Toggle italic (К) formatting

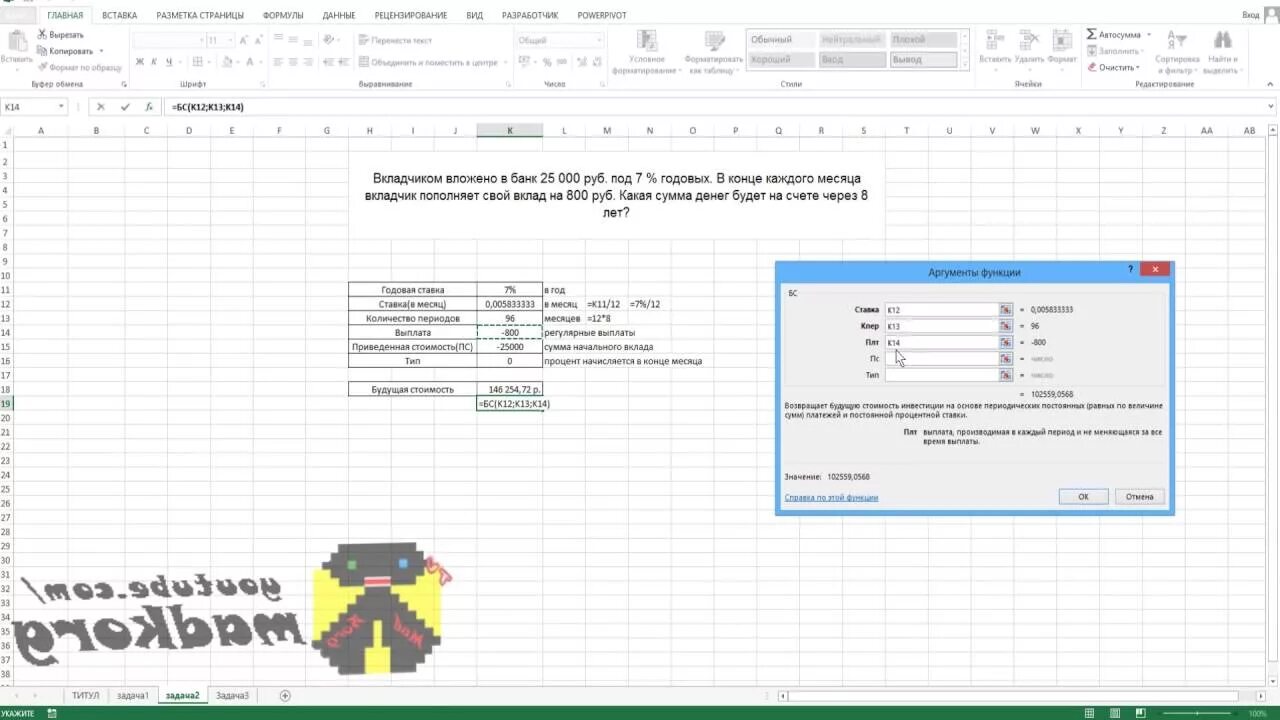154,62
